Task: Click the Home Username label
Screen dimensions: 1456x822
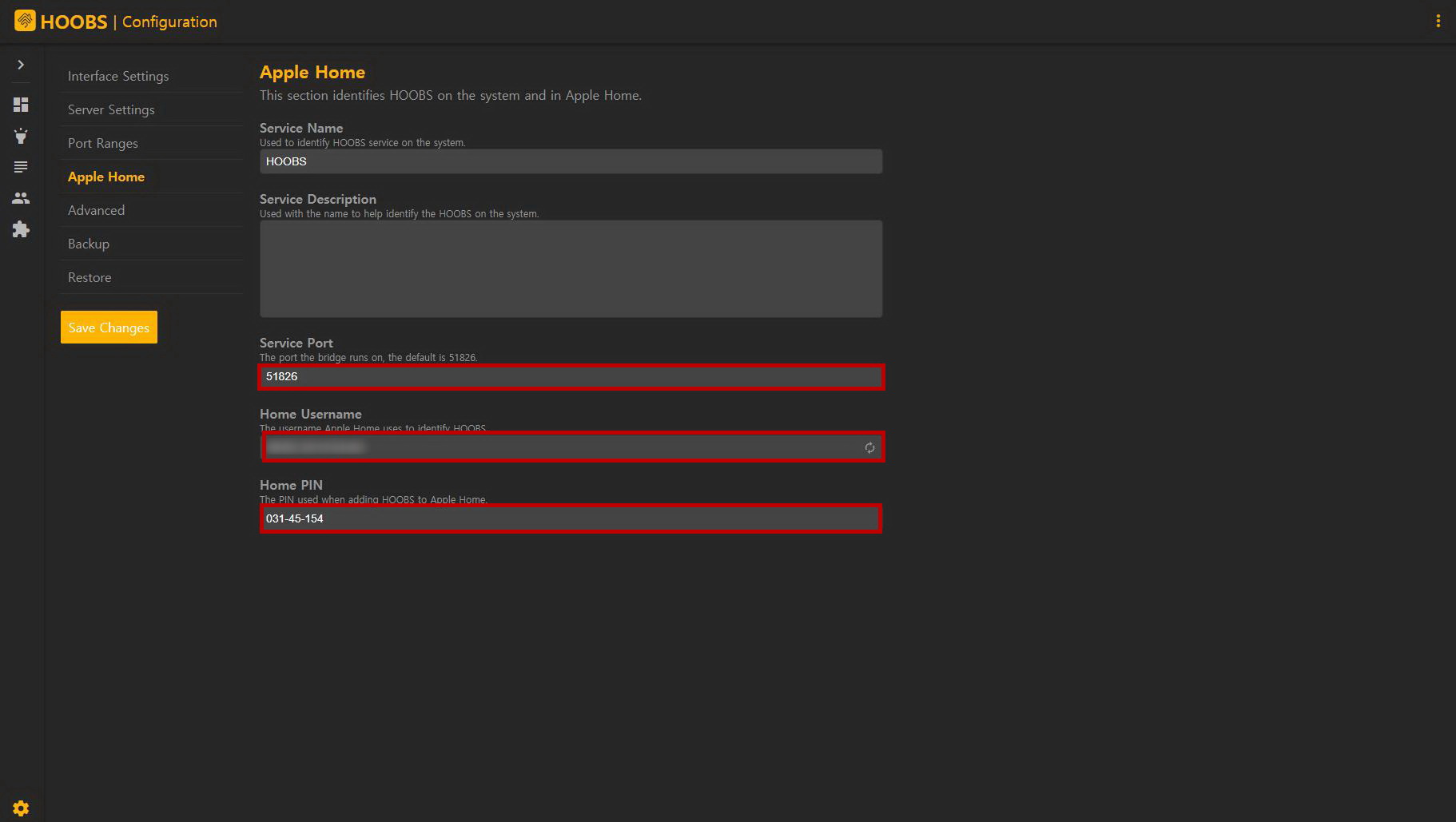Action: [x=311, y=414]
